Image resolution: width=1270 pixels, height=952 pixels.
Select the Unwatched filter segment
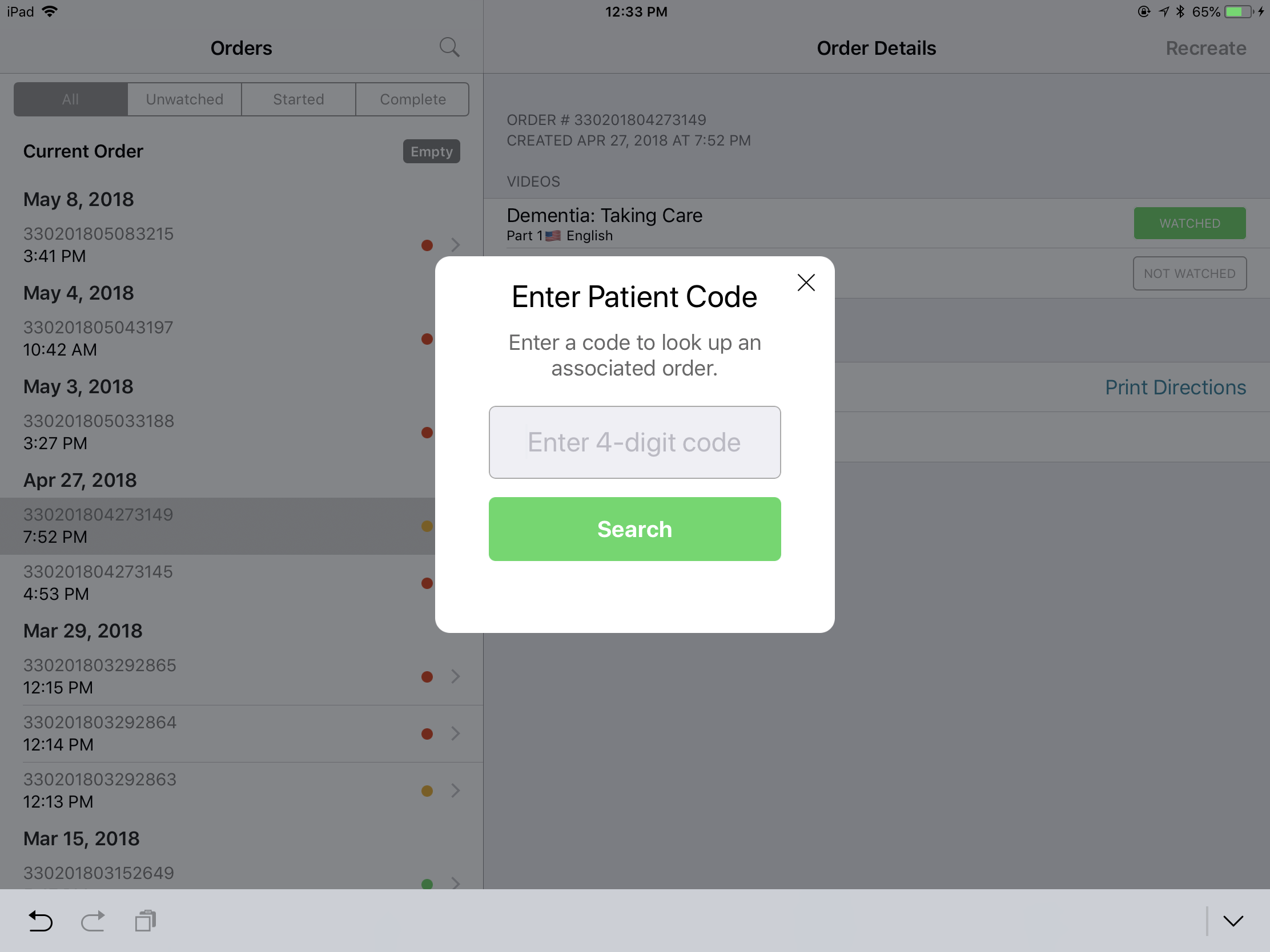[184, 99]
